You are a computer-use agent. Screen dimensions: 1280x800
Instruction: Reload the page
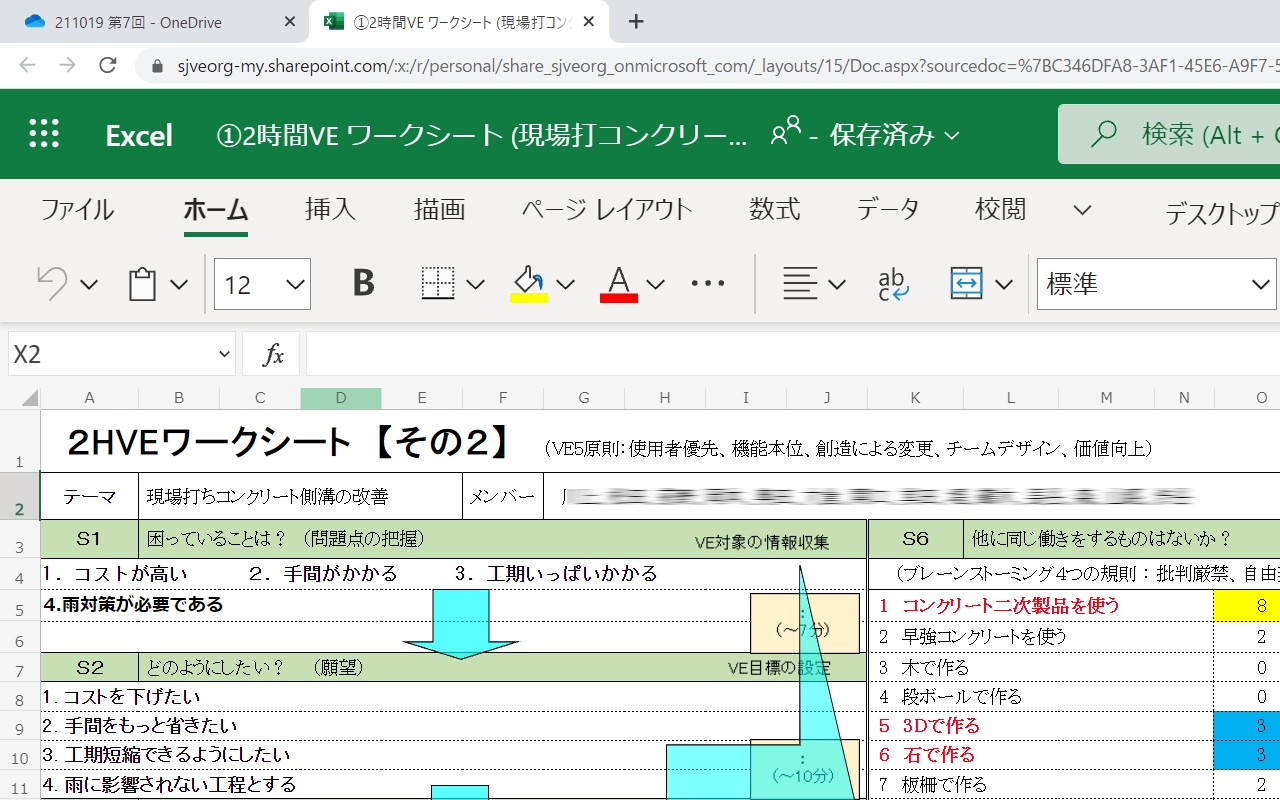108,65
